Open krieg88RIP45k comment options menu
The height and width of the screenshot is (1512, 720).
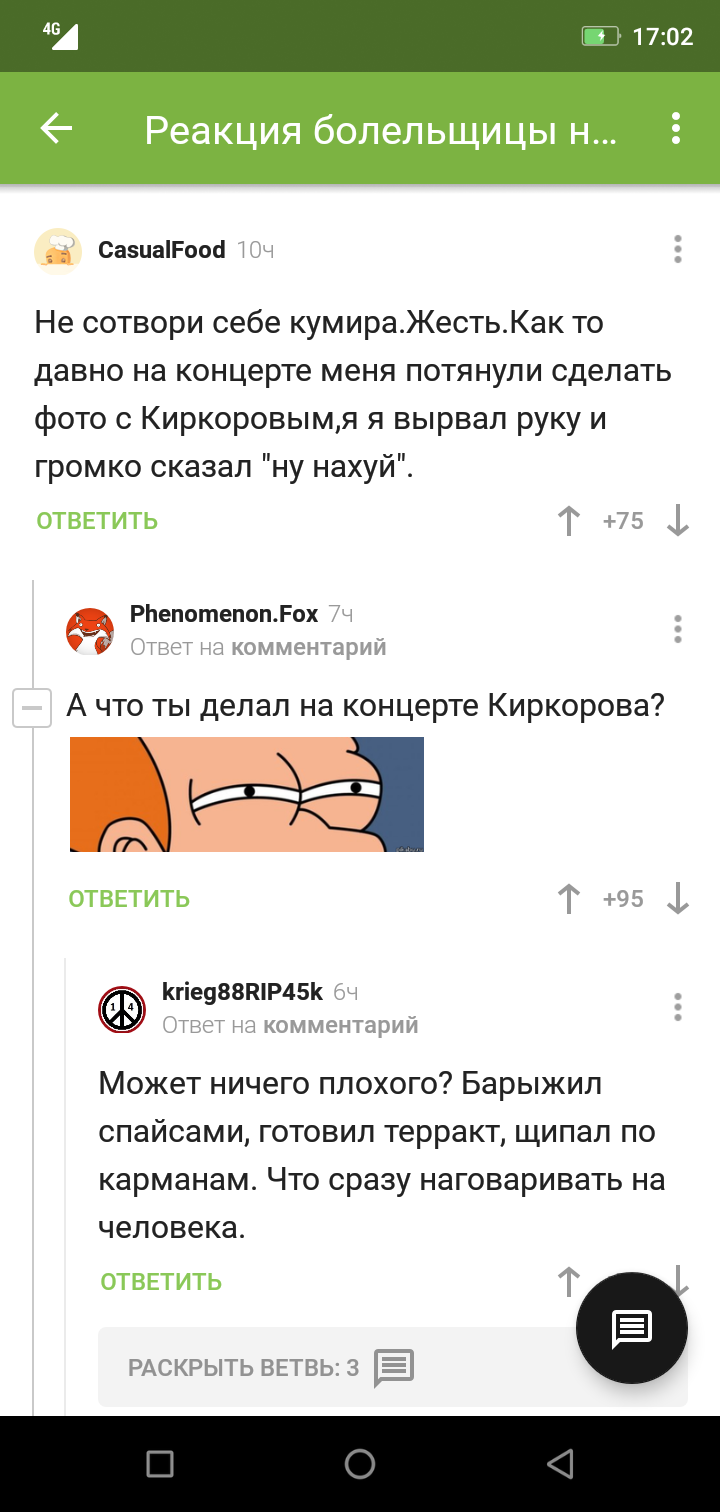click(678, 1007)
